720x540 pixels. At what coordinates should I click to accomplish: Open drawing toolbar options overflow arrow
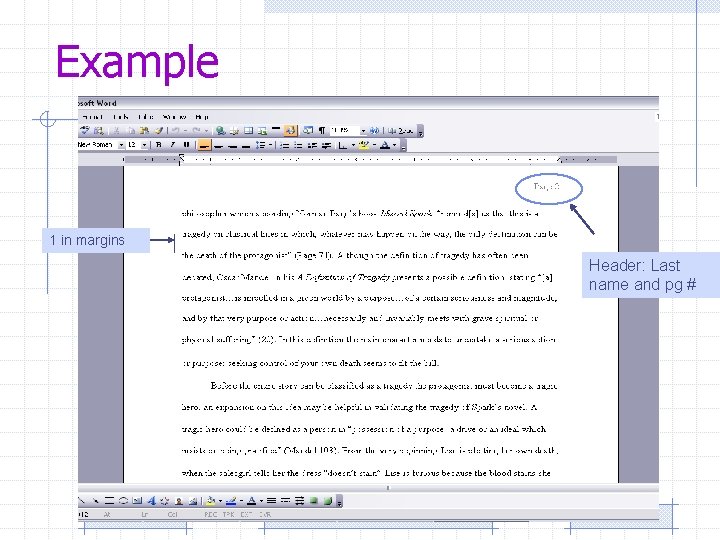(339, 501)
